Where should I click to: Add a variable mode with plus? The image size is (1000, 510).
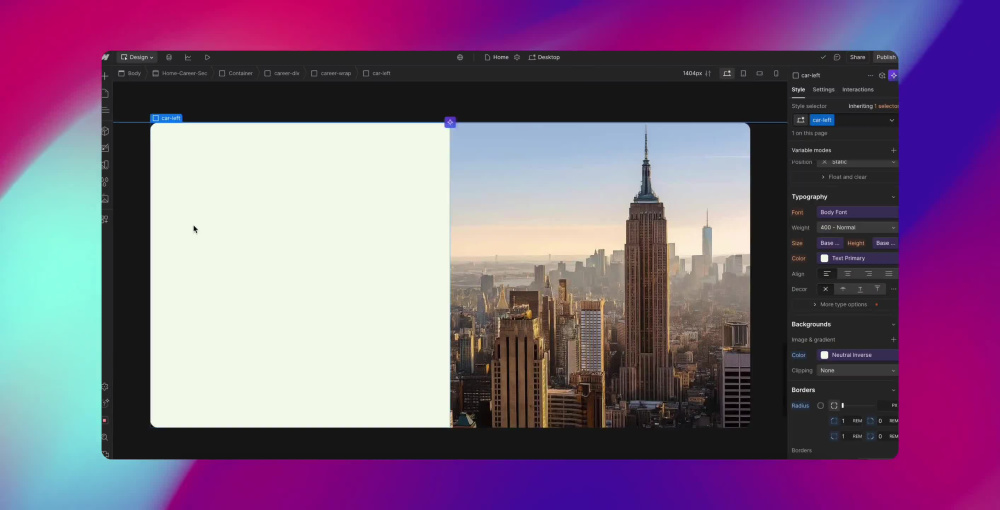(x=893, y=150)
